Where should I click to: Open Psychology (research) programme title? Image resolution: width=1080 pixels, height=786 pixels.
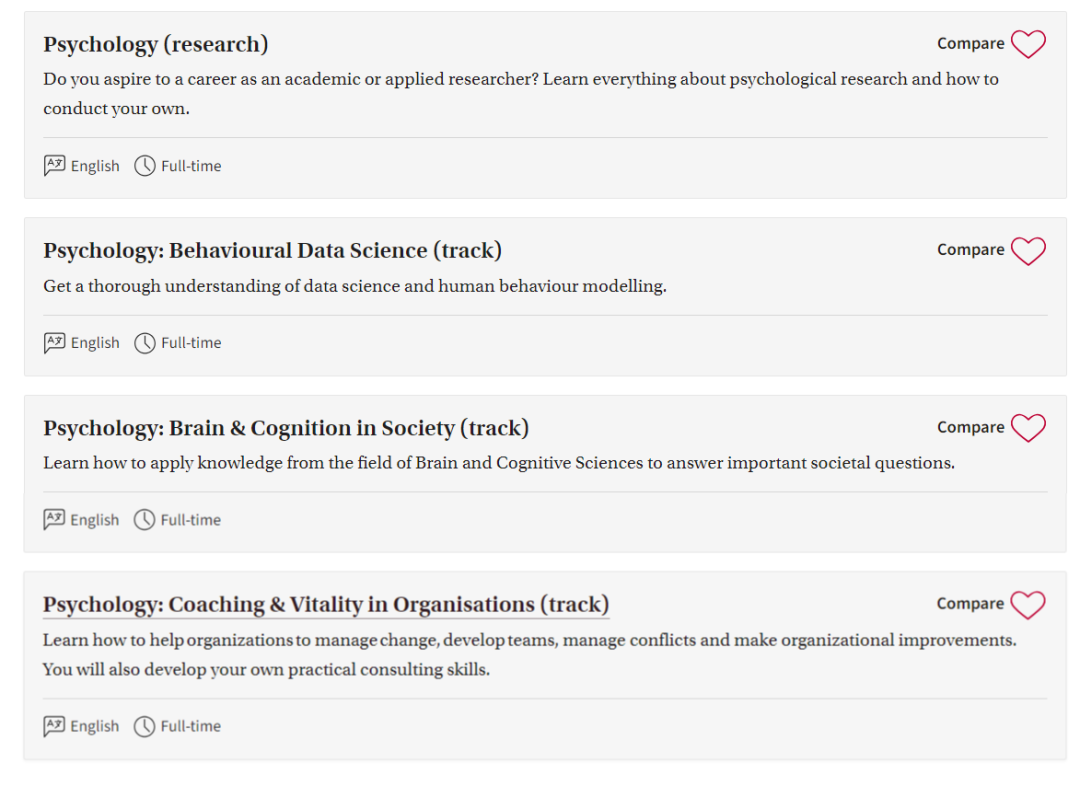156,44
